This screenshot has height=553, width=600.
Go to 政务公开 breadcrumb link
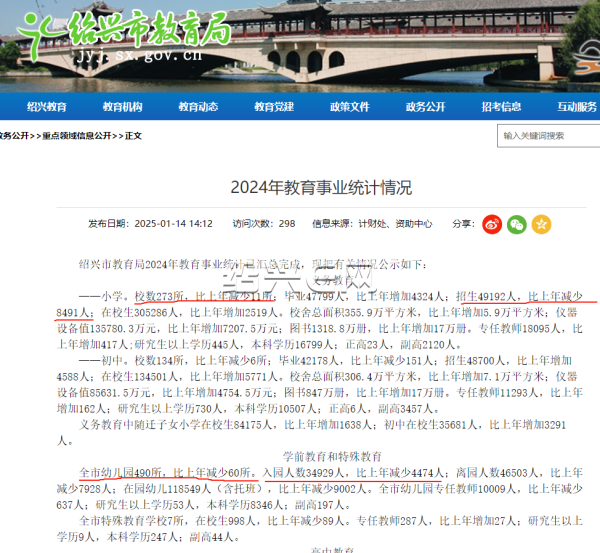(x=14, y=136)
